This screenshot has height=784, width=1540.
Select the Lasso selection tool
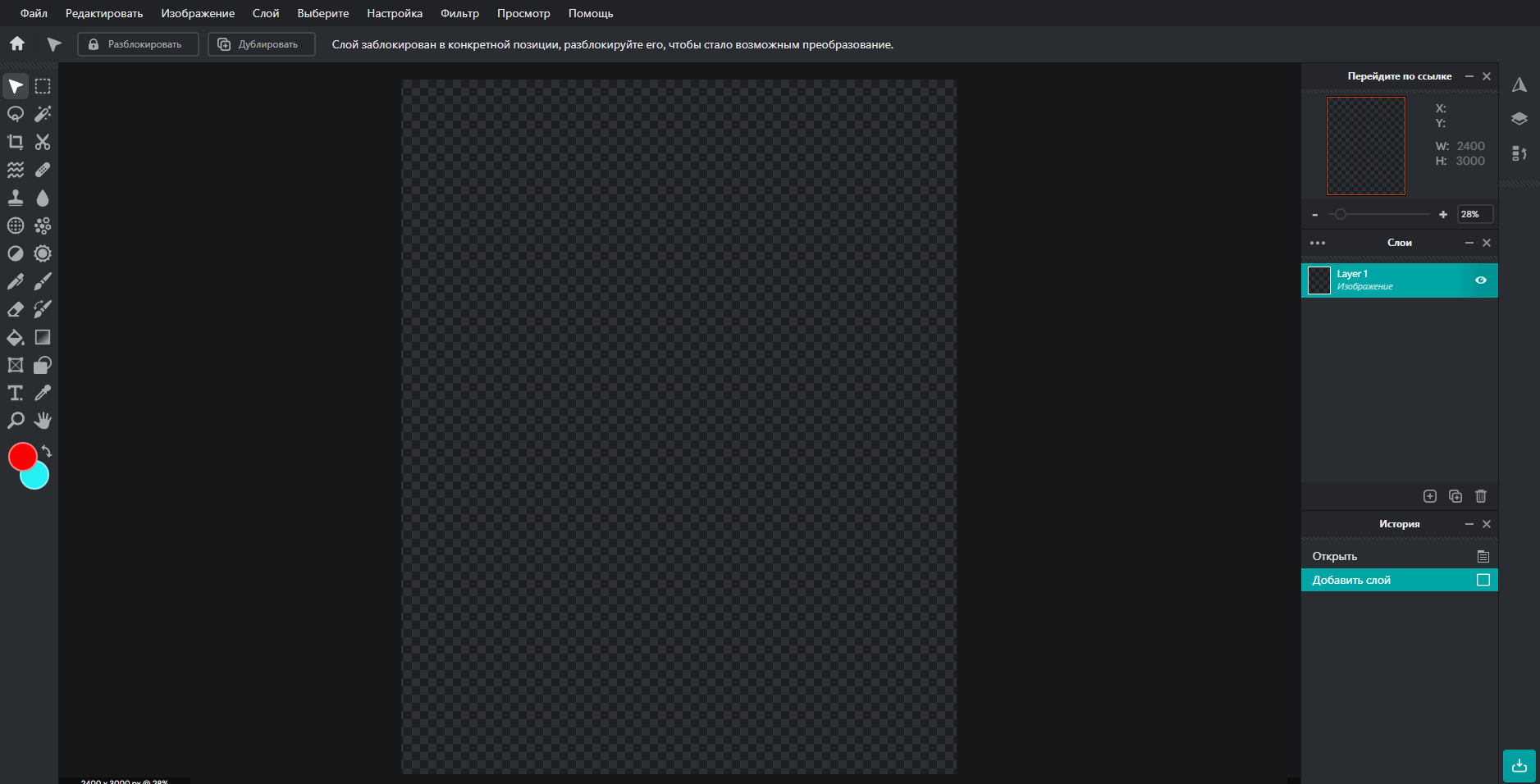(x=16, y=114)
